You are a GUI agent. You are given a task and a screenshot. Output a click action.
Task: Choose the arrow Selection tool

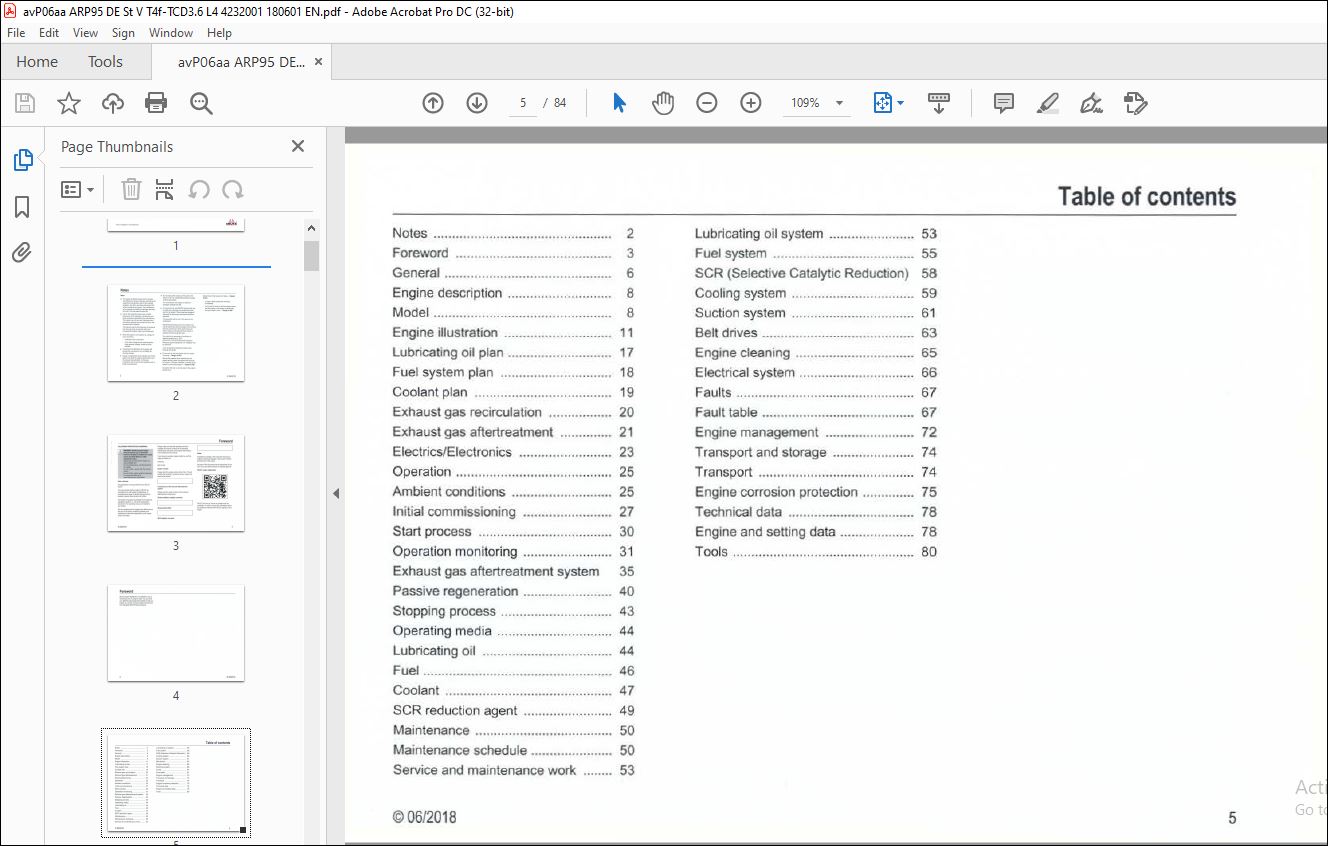coord(619,103)
